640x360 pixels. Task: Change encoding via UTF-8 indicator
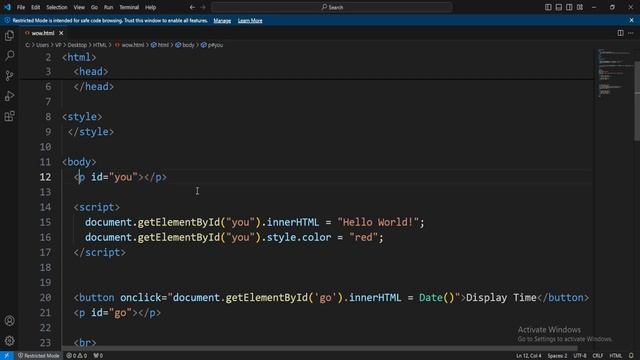(x=580, y=356)
